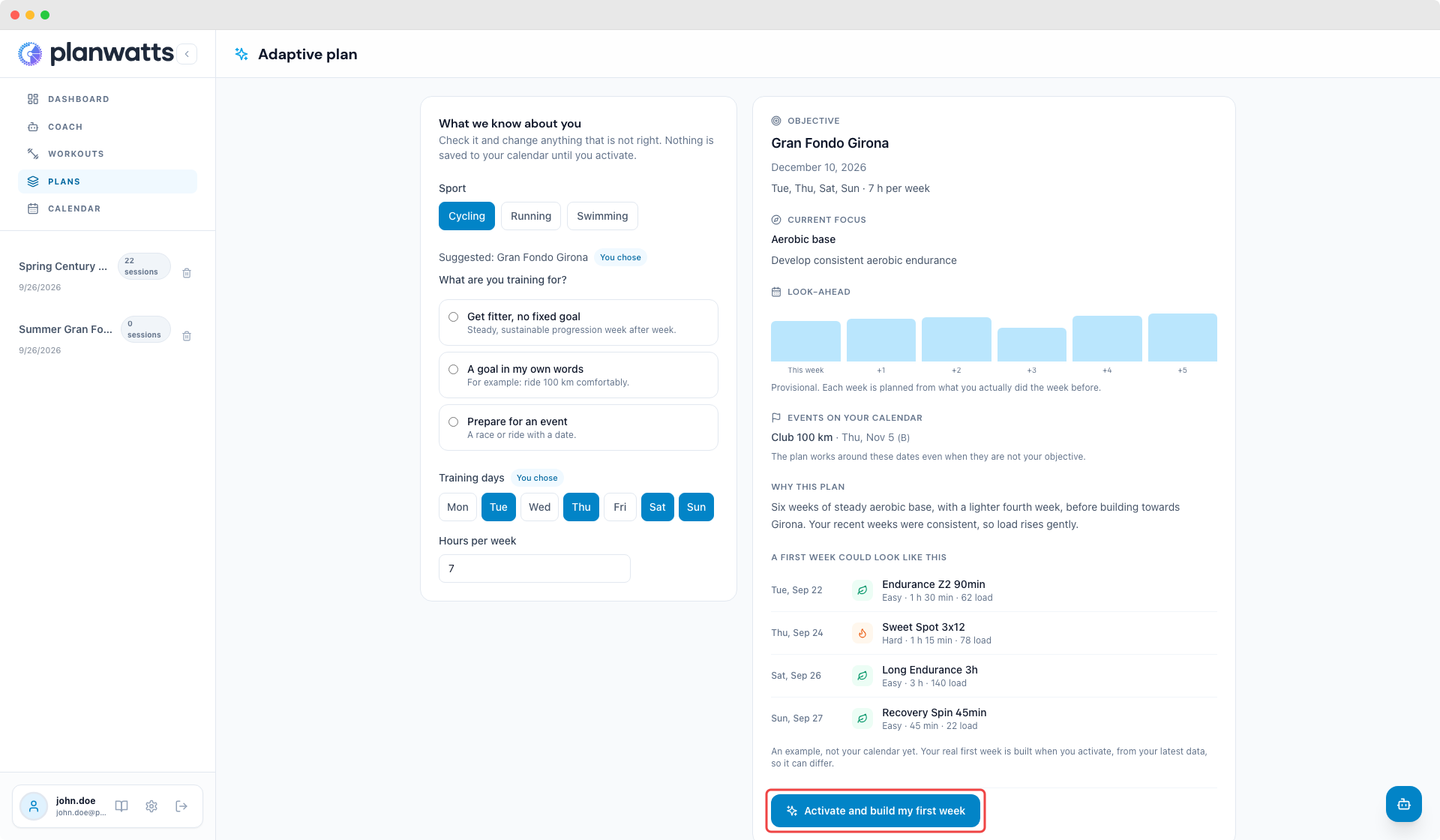
Task: Log out using the exit icon
Action: click(x=181, y=806)
